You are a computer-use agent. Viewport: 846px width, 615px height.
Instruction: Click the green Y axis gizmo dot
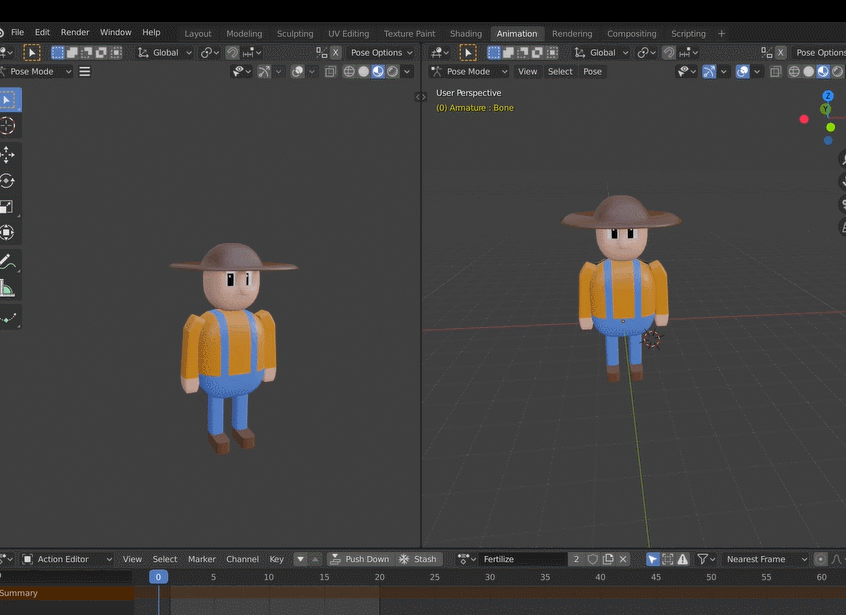[830, 127]
